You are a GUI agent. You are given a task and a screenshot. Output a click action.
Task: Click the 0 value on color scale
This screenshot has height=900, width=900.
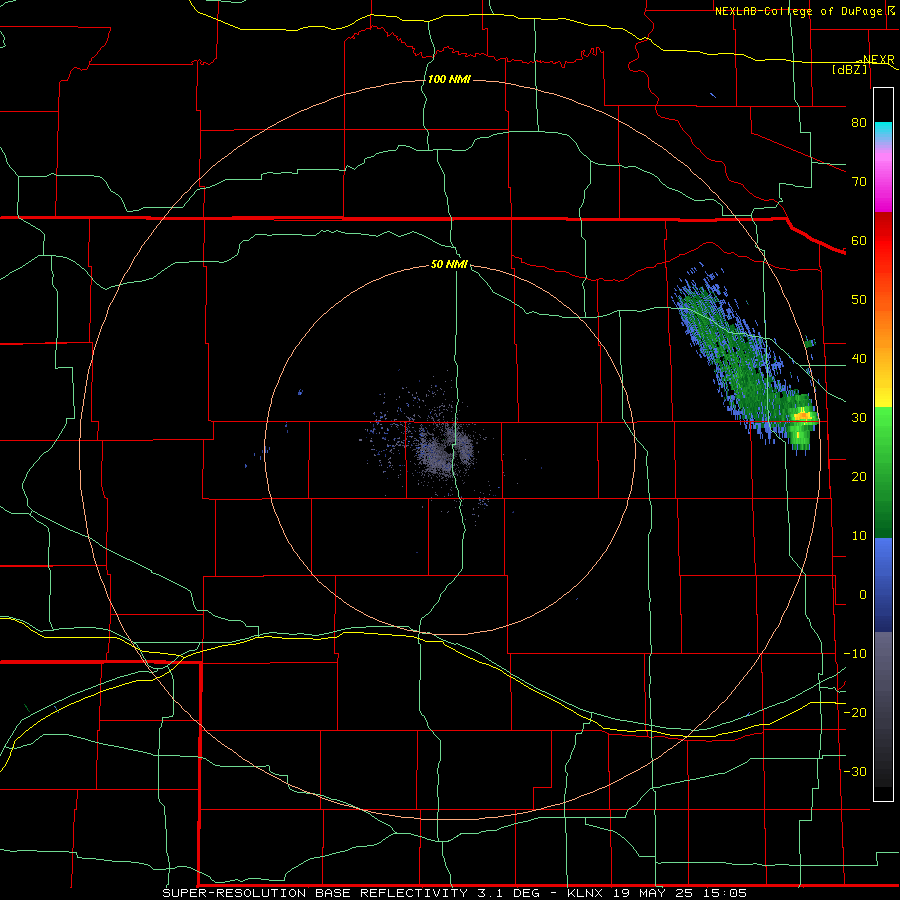863,595
